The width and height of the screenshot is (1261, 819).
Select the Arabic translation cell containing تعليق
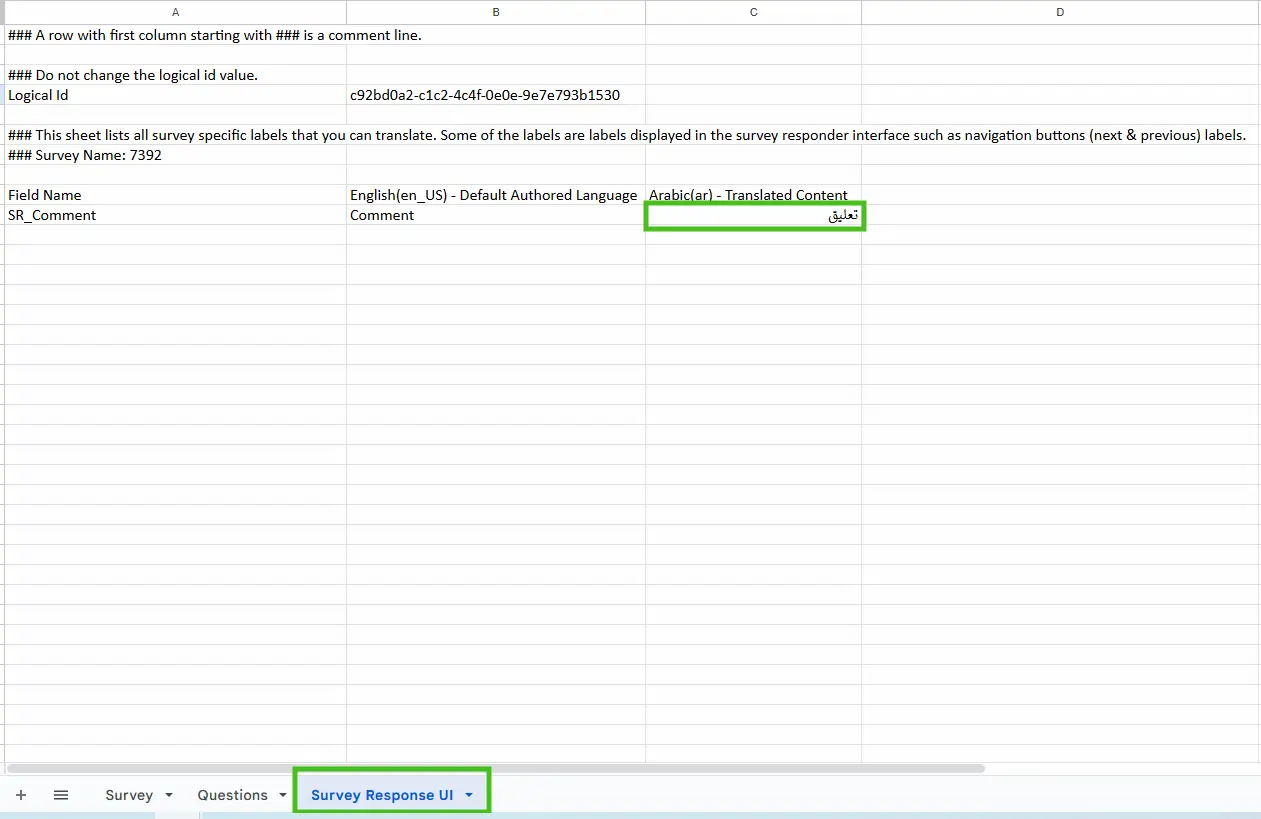coord(753,215)
